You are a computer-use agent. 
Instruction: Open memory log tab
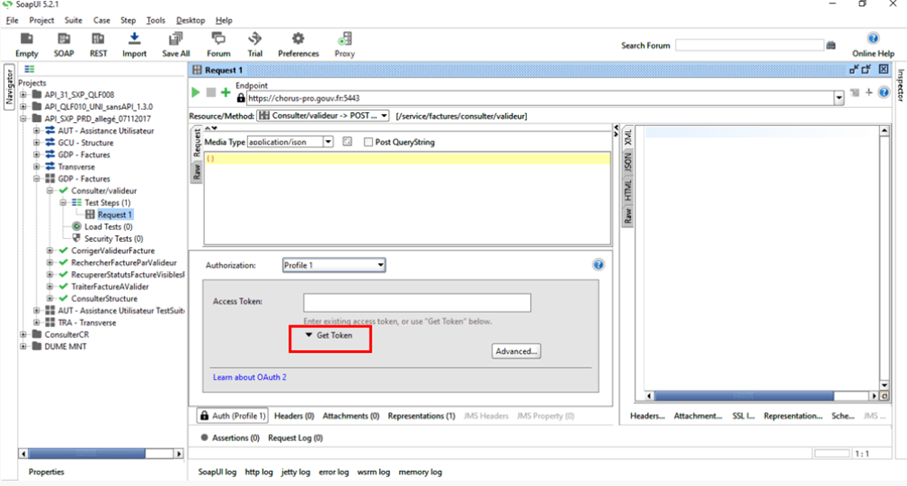[420, 472]
